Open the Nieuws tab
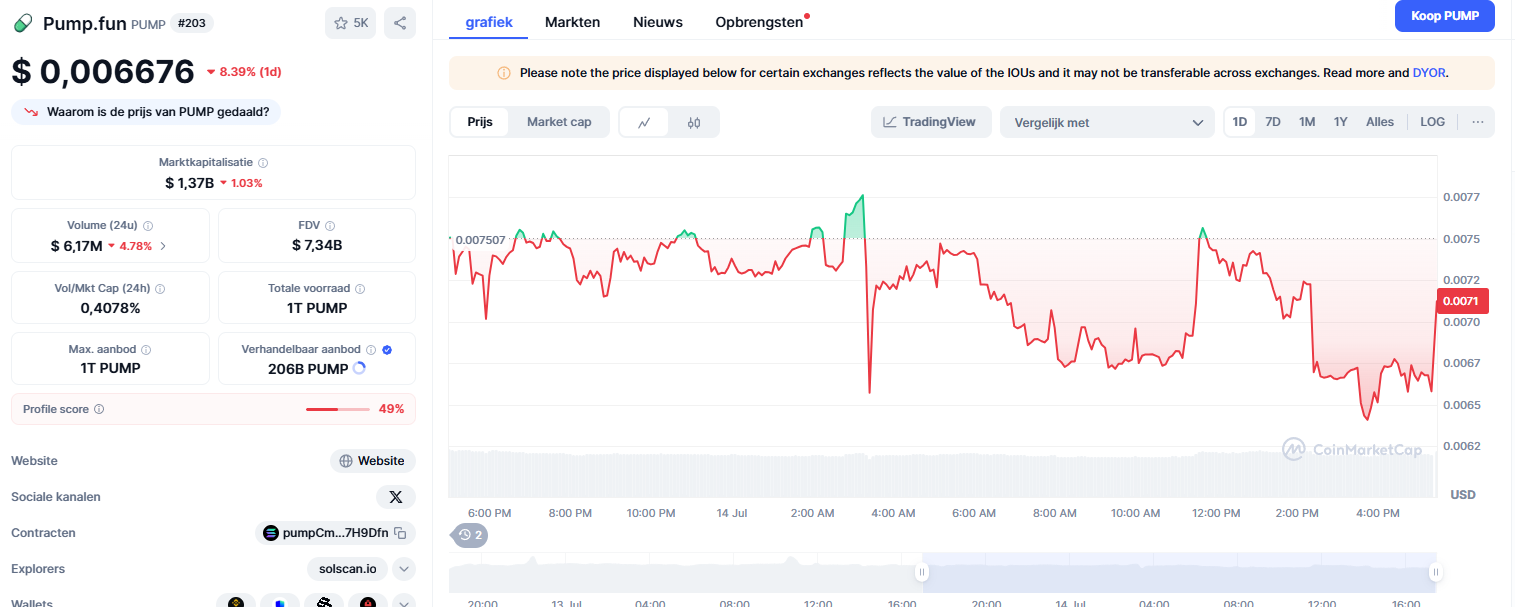Screen dimensions: 1515x607 658,21
